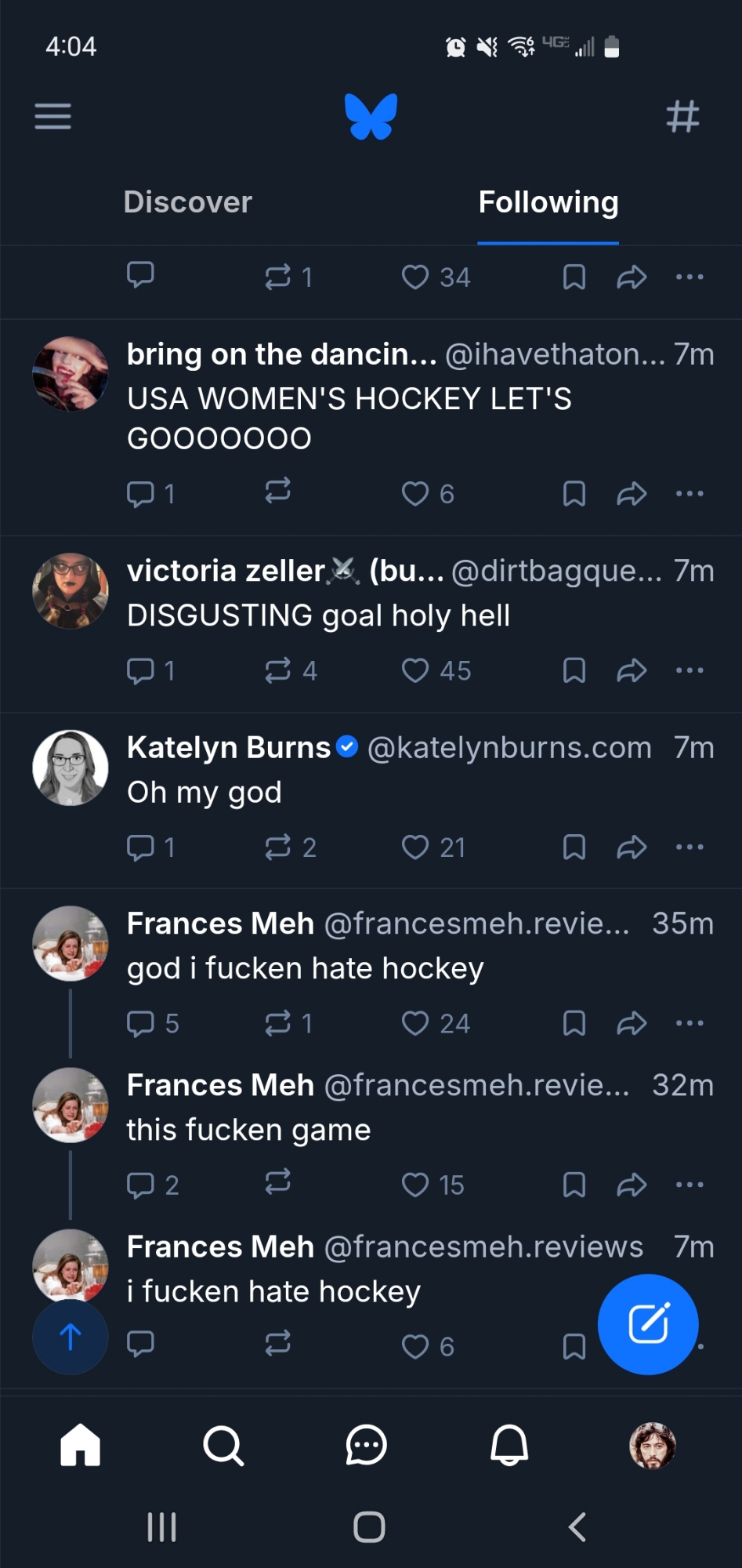This screenshot has width=742, height=1568.
Task: Tap the scroll-to-top arrow button
Action: tap(71, 1338)
